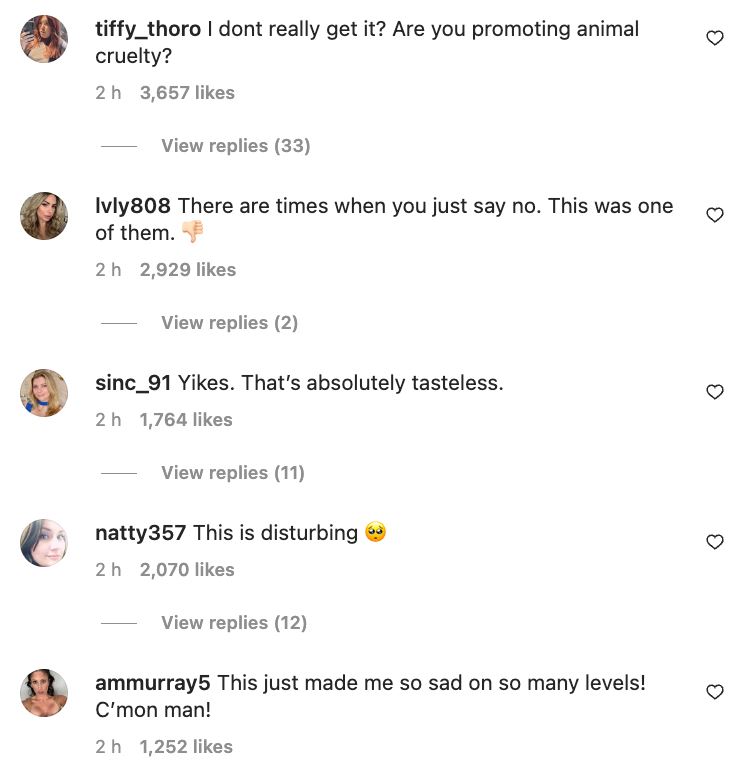Image resolution: width=740 pixels, height=772 pixels.
Task: View the 2 replies under lvly808
Action: 229,323
